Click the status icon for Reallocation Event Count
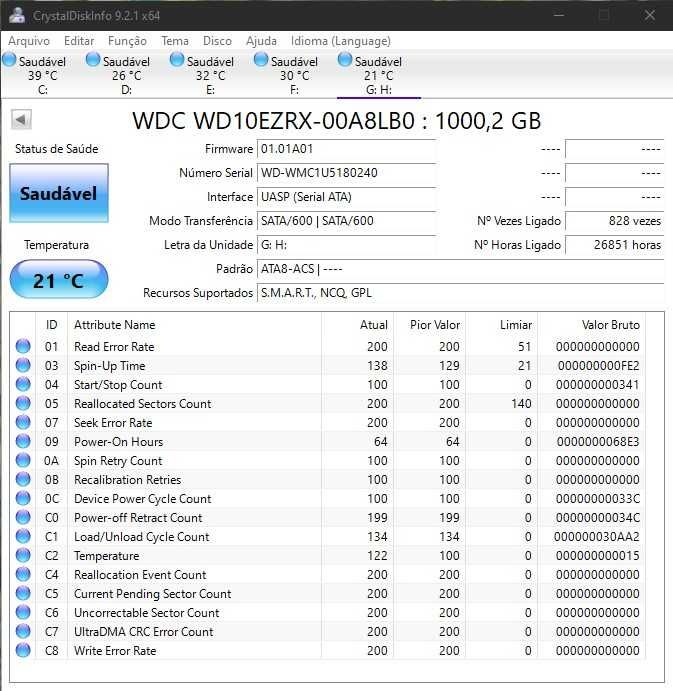This screenshot has width=673, height=691. (23, 574)
